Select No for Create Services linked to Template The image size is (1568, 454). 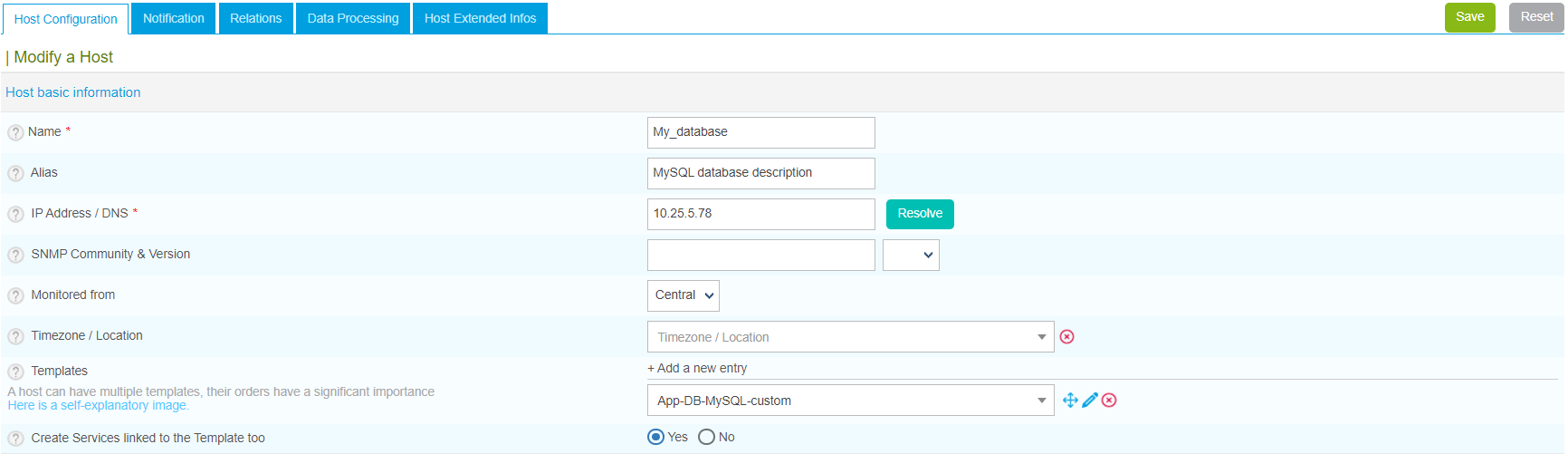[707, 438]
